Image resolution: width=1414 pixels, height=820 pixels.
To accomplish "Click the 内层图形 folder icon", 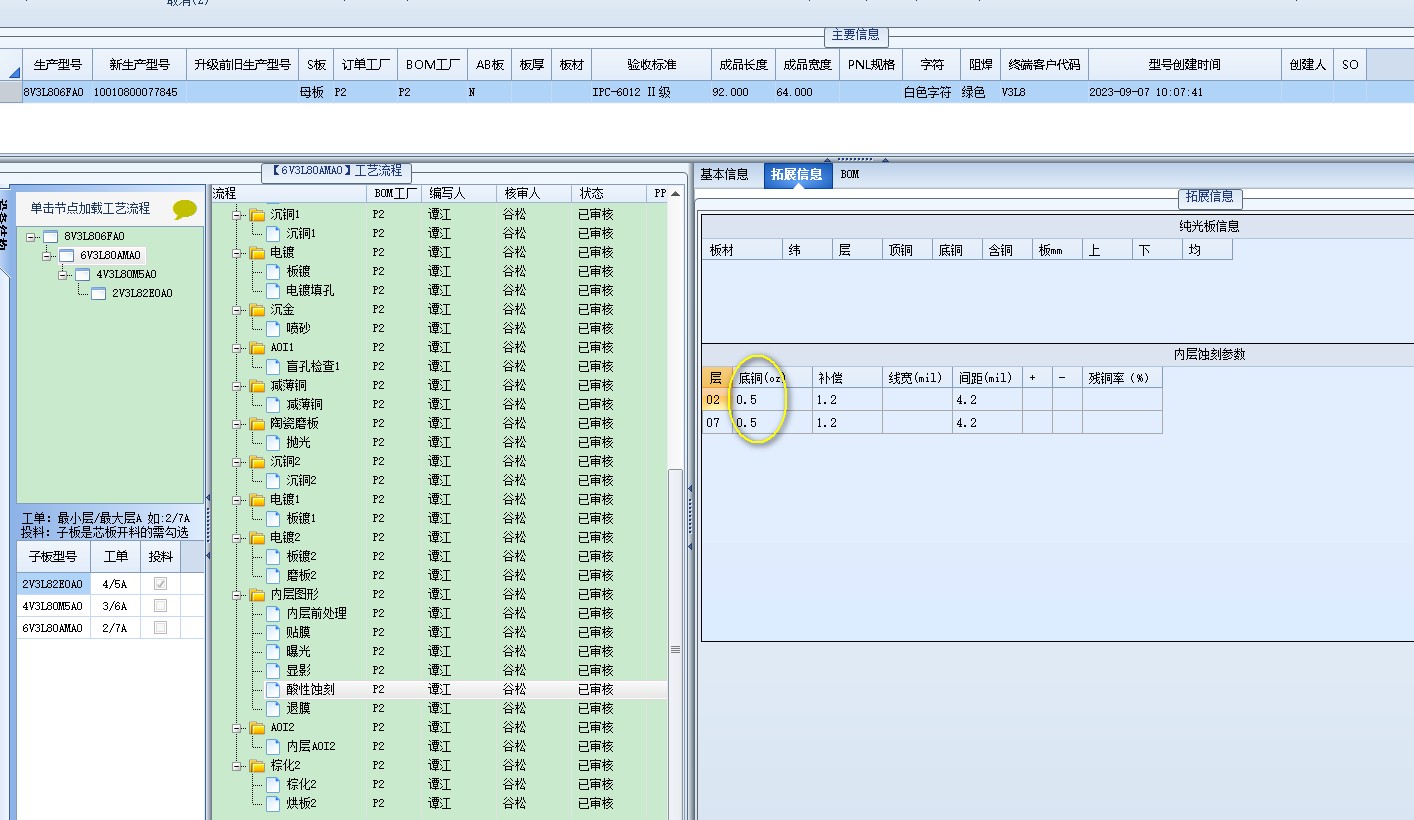I will 257,594.
